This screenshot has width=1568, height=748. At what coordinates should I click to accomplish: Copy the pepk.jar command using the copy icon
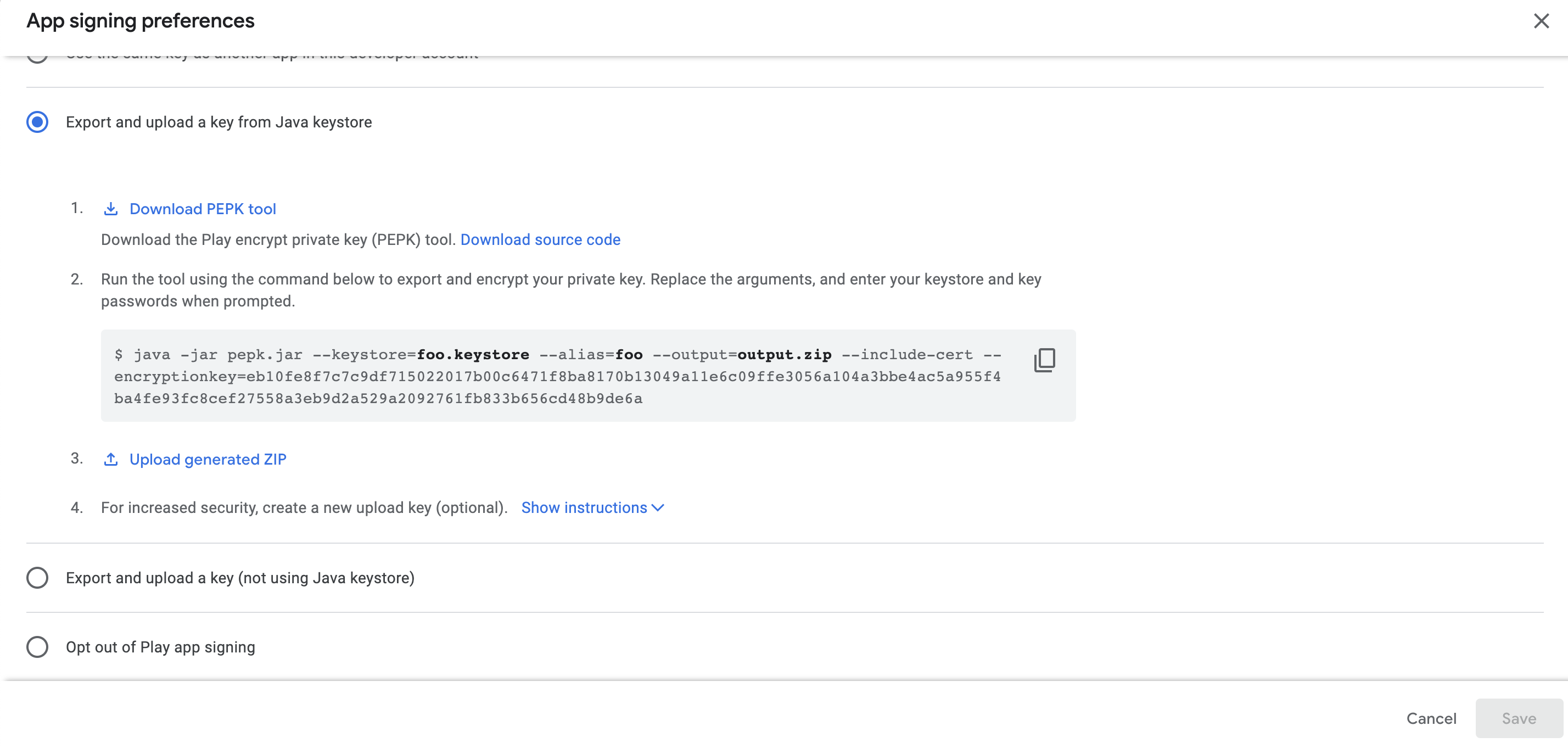(1045, 359)
